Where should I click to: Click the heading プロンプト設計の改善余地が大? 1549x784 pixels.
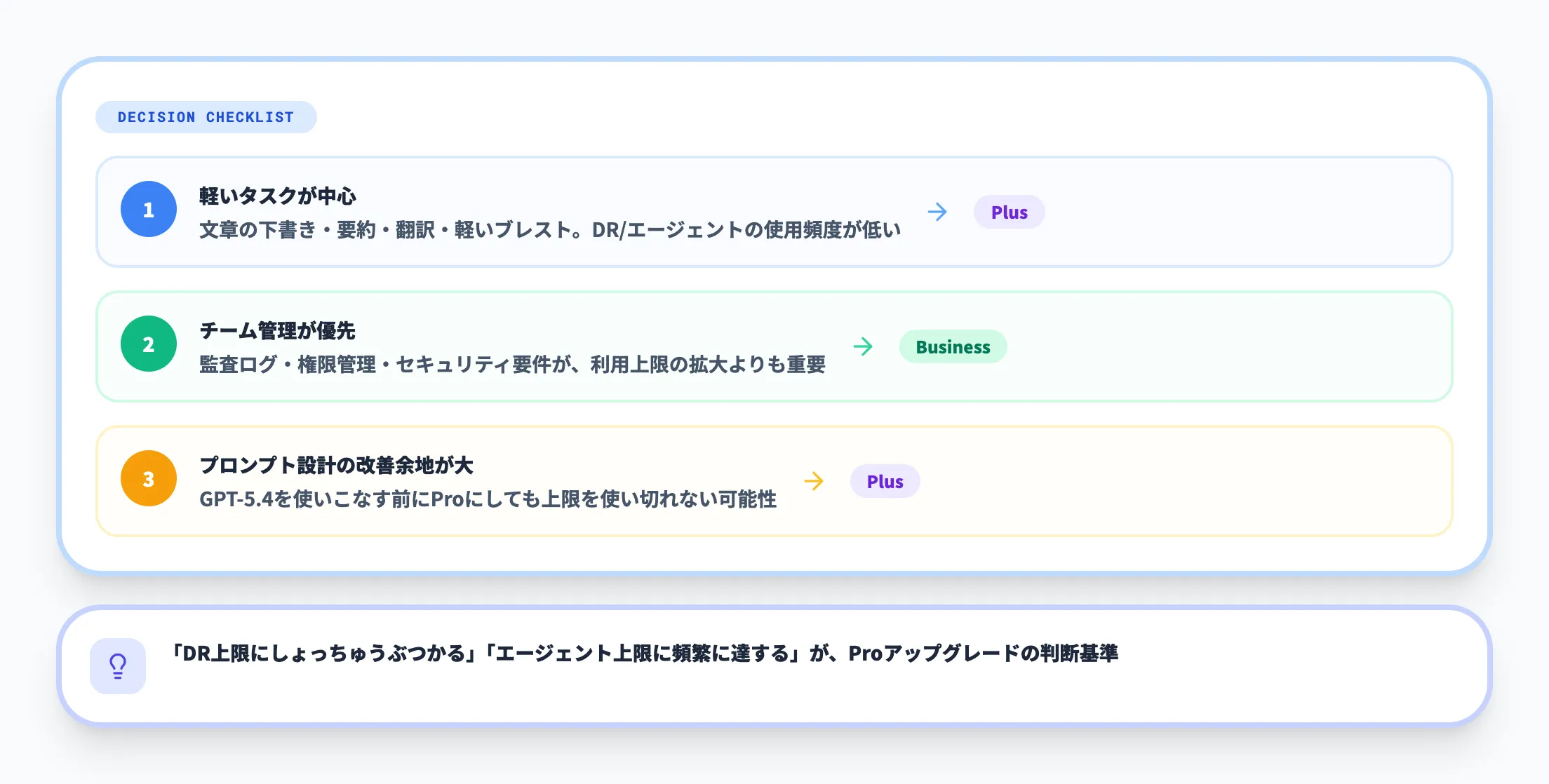336,465
